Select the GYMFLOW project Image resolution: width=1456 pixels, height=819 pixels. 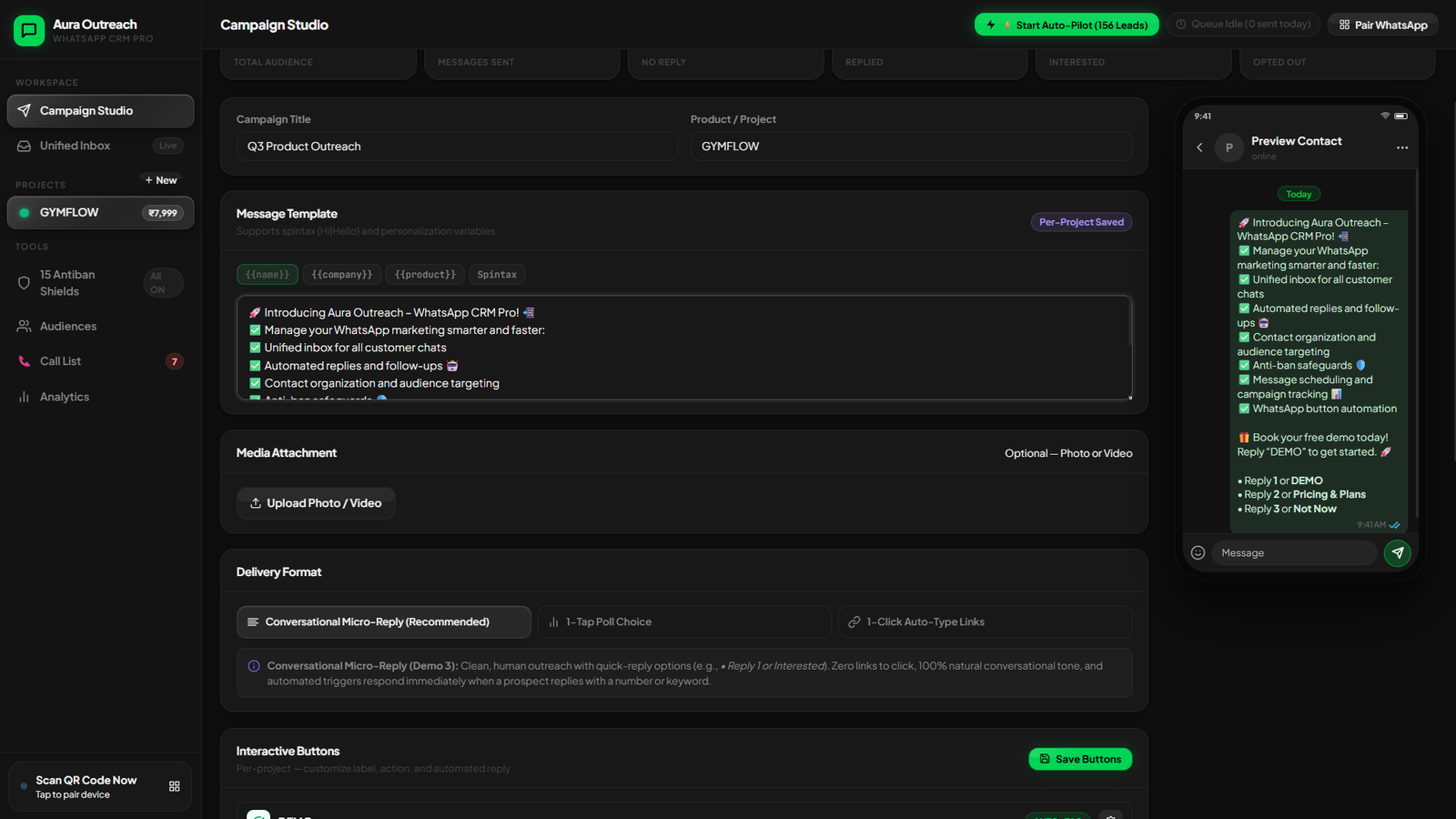coord(100,213)
